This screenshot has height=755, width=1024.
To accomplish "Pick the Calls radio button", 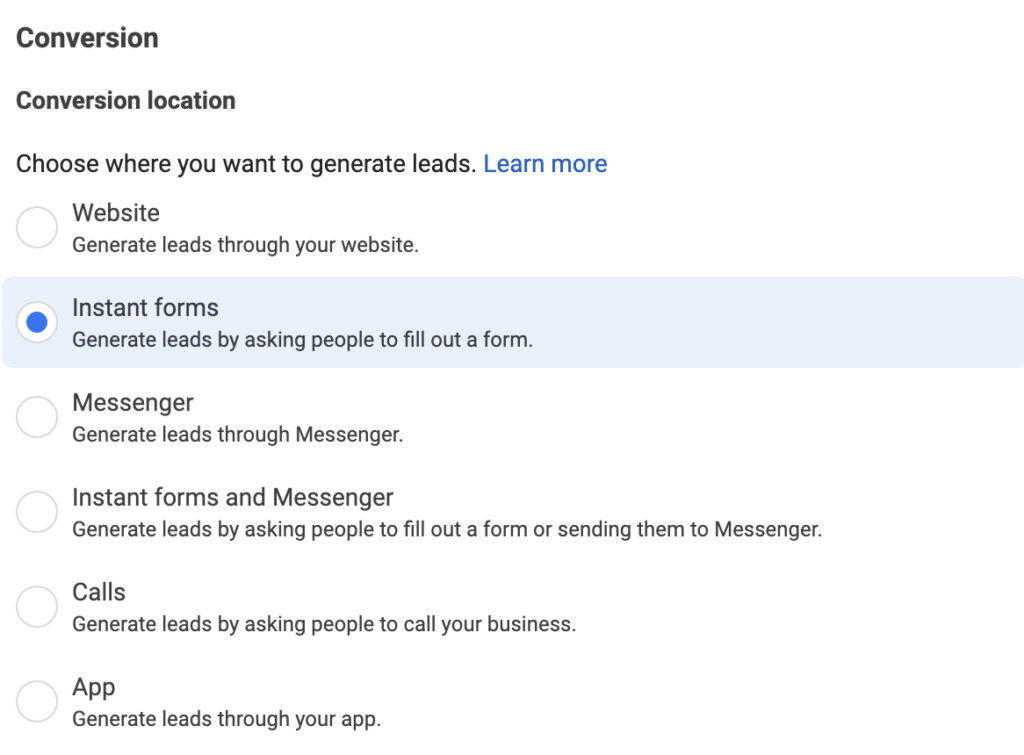I will pyautogui.click(x=37, y=606).
